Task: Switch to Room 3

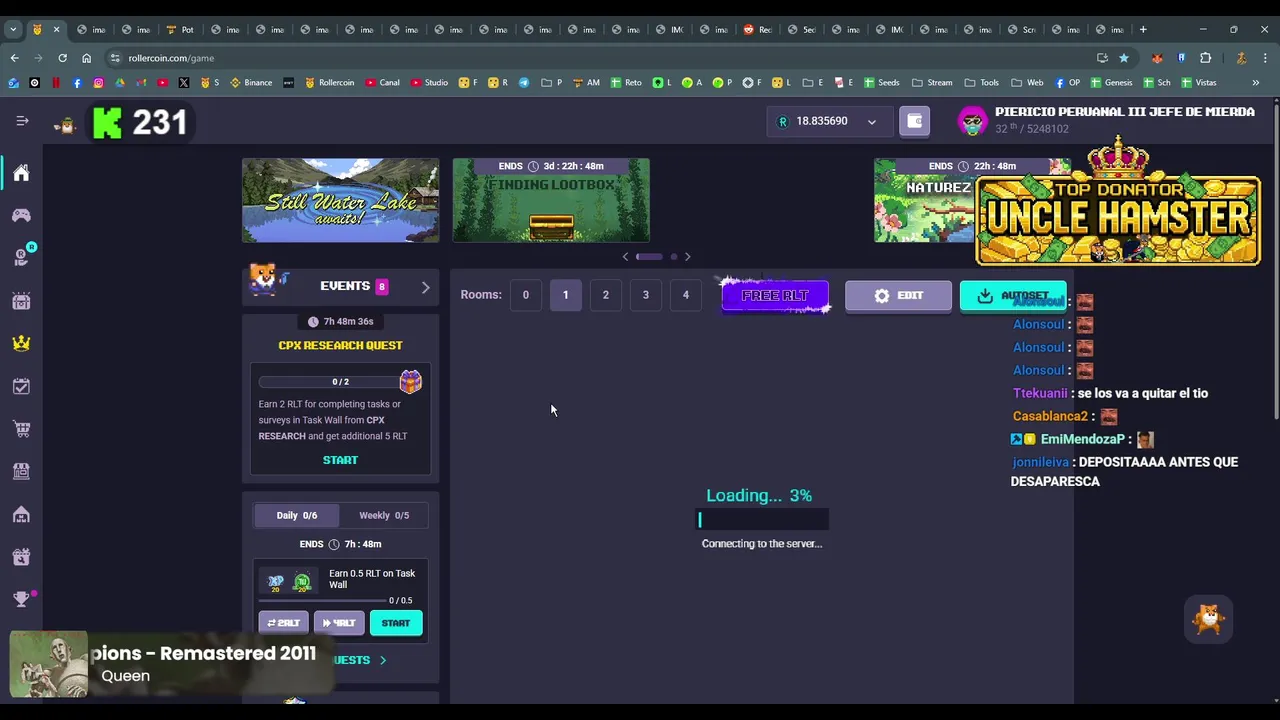Action: pos(645,295)
